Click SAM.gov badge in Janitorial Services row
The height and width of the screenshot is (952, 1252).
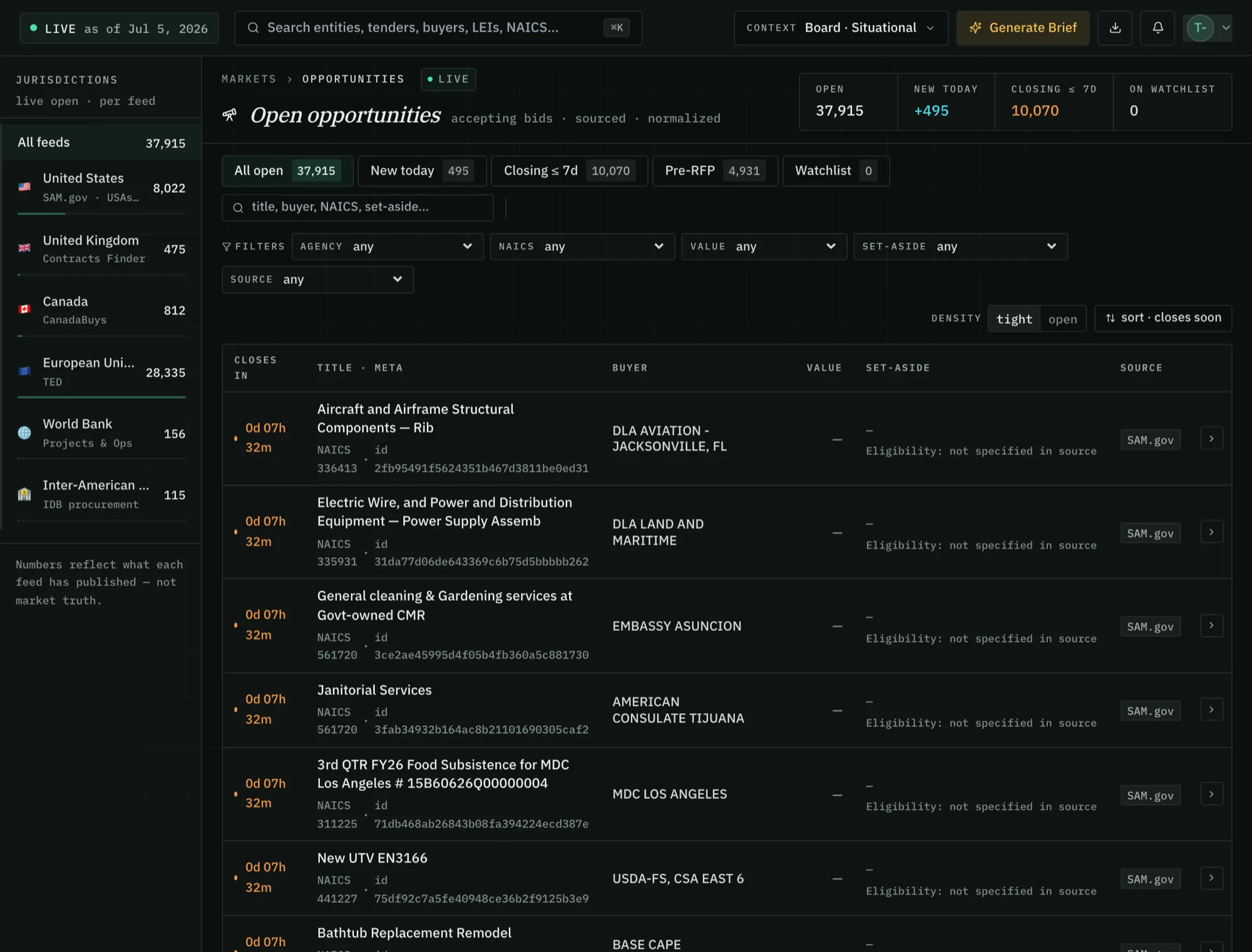(x=1150, y=711)
